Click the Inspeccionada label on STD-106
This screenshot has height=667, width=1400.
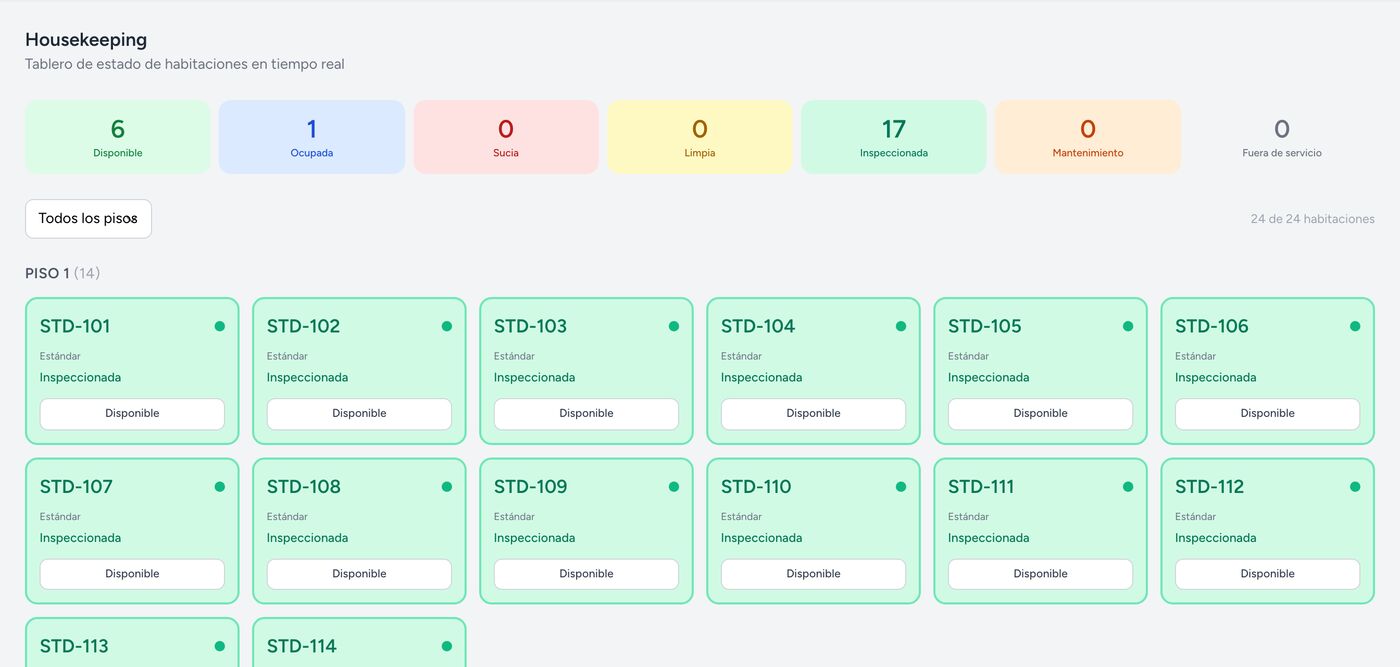[1215, 378]
